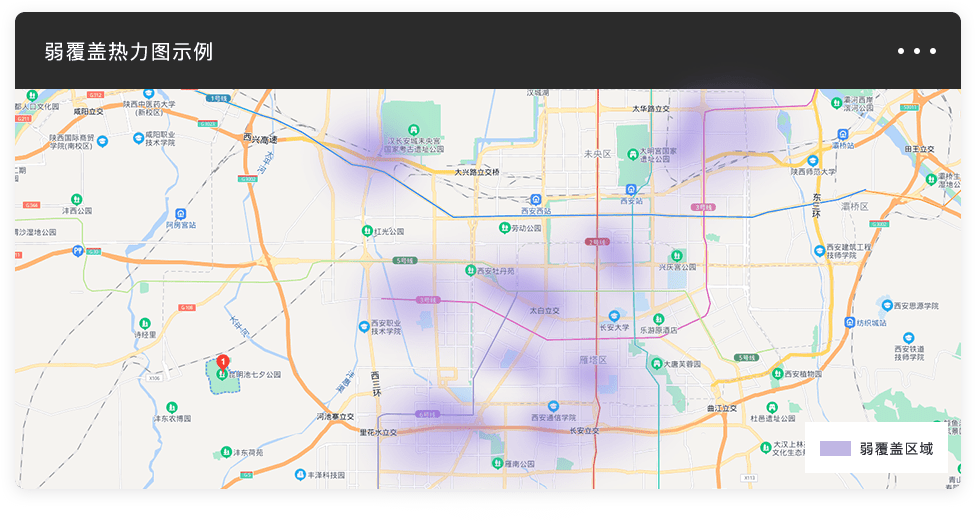976x521 pixels.
Task: Click the 沣东农博园 icon
Action: (172, 408)
